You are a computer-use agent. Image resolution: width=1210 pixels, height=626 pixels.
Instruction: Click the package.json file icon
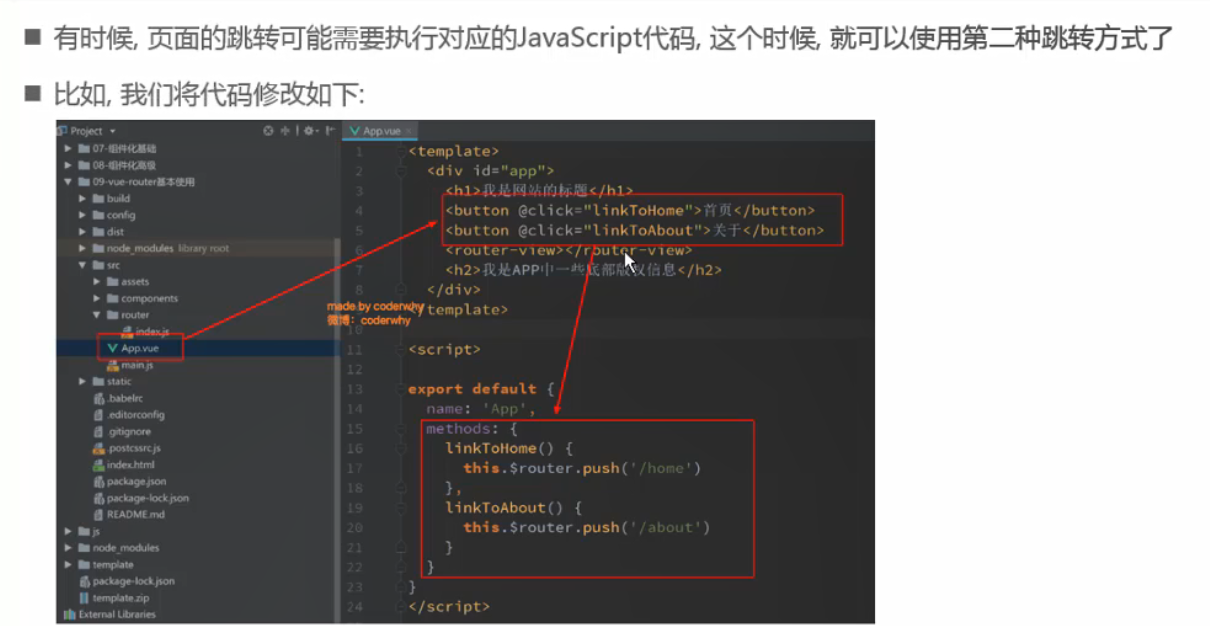point(98,481)
